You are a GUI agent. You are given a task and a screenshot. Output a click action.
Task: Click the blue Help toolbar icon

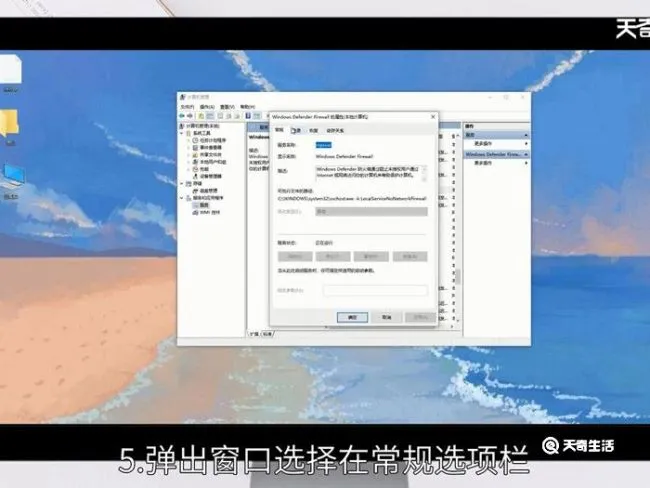coord(248,116)
